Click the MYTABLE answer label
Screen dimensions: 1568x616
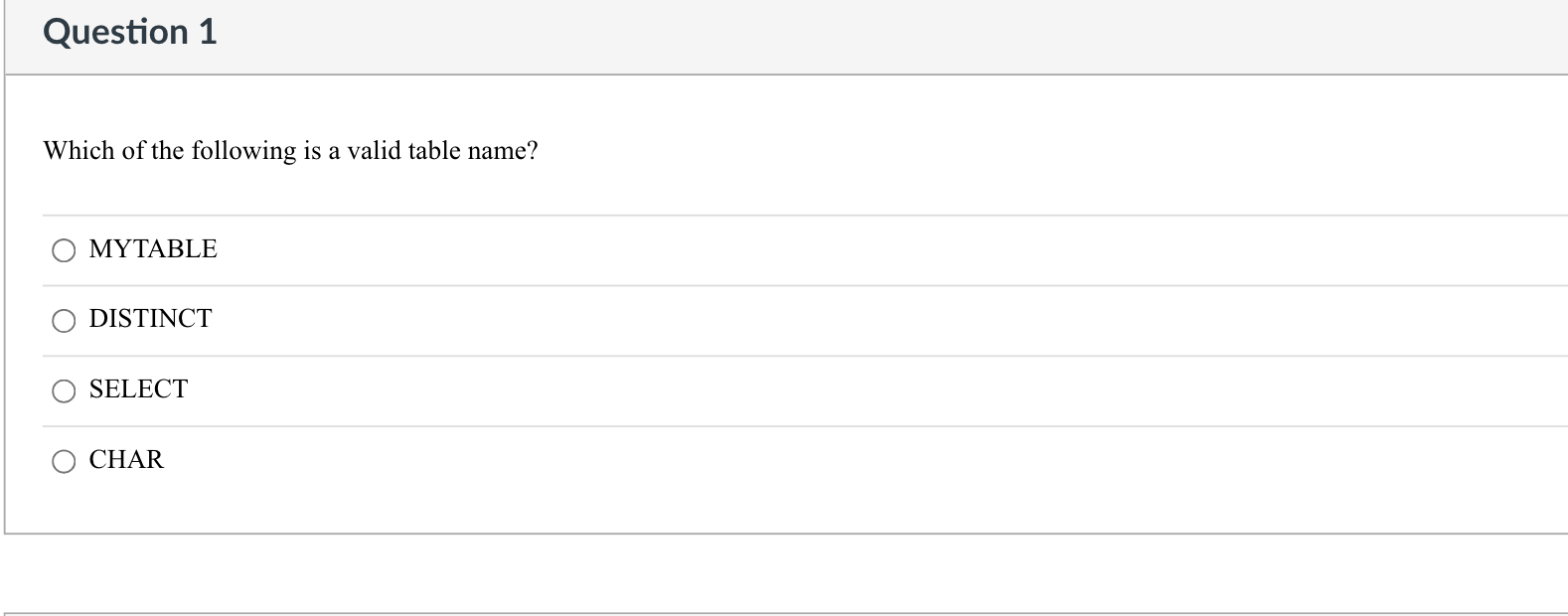pyautogui.click(x=152, y=249)
